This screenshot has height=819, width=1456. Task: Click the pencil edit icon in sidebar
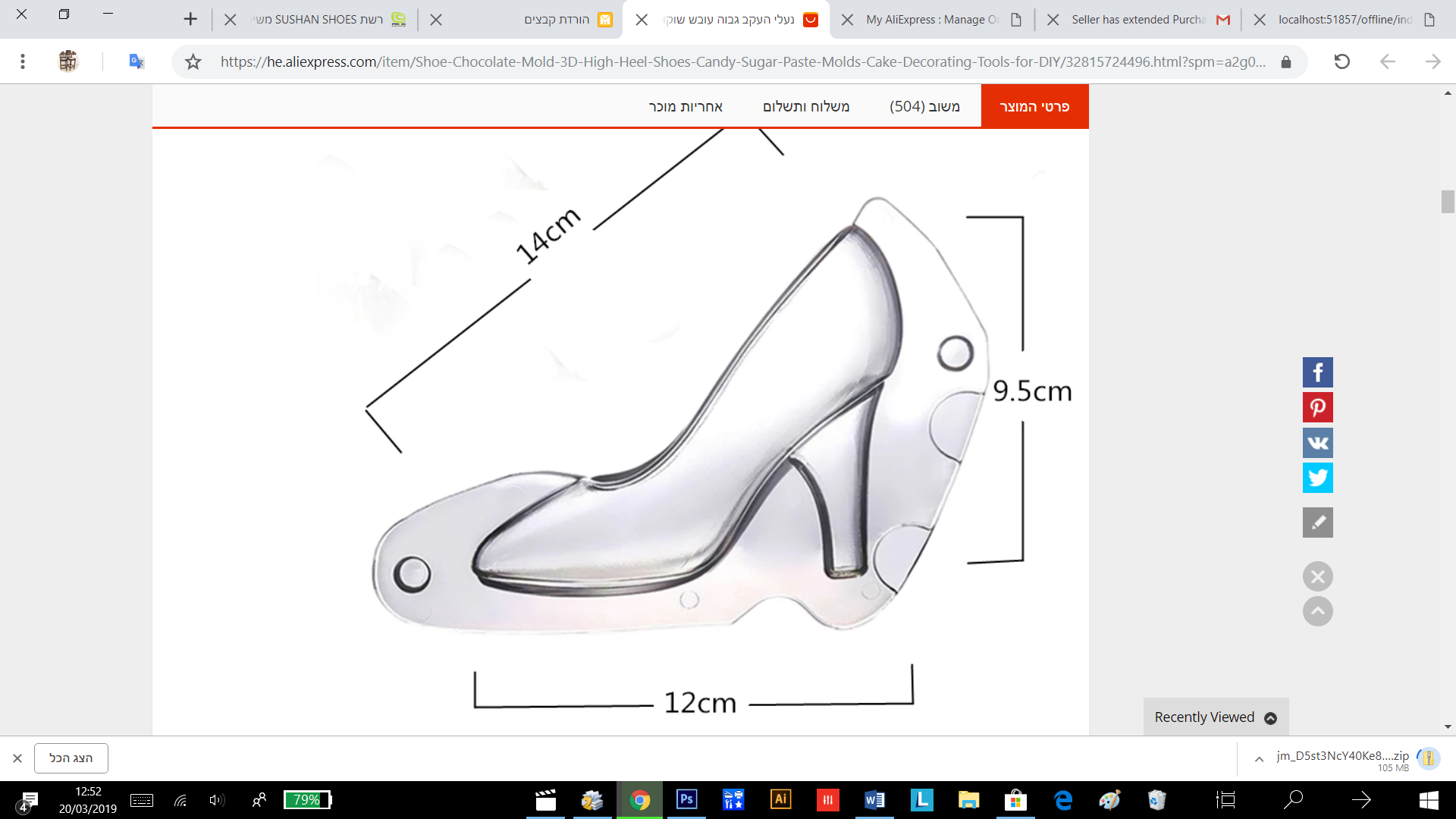[1317, 522]
